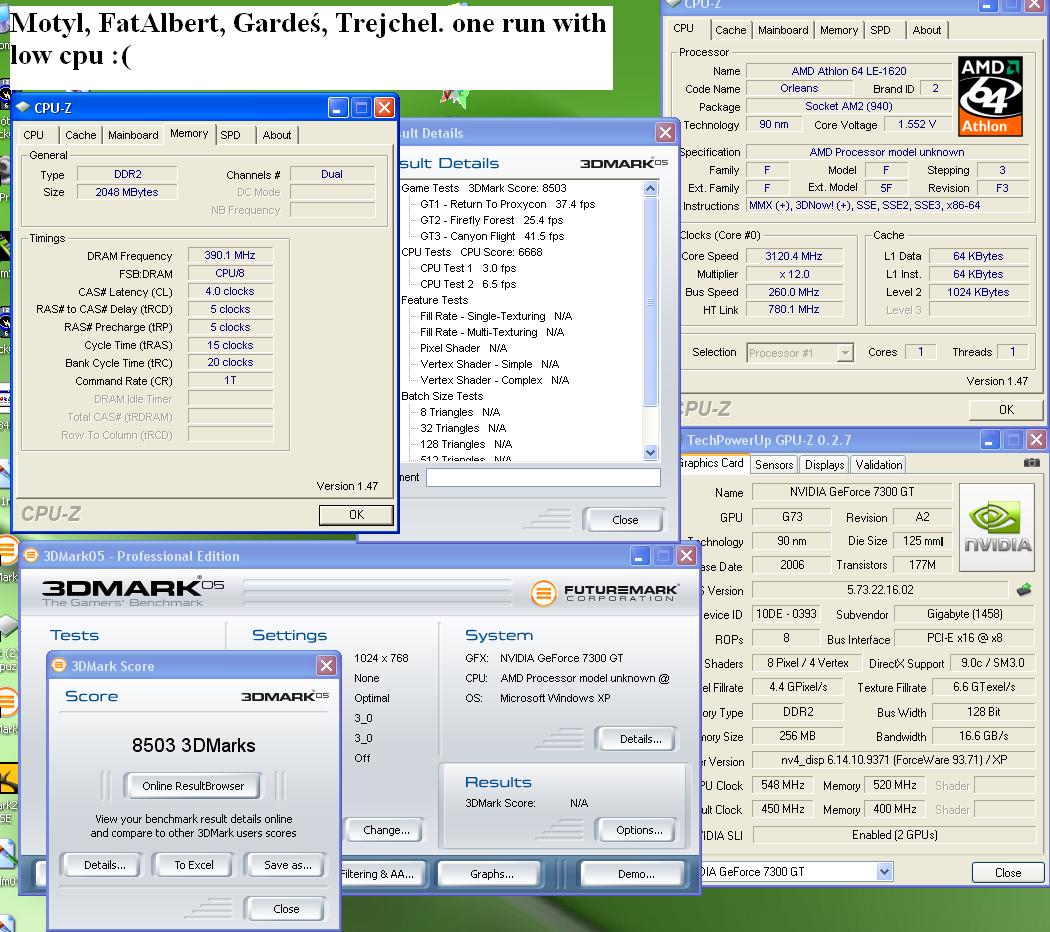This screenshot has width=1050, height=932.
Task: Click OK in the Memory CPU-Z window
Action: tap(356, 514)
